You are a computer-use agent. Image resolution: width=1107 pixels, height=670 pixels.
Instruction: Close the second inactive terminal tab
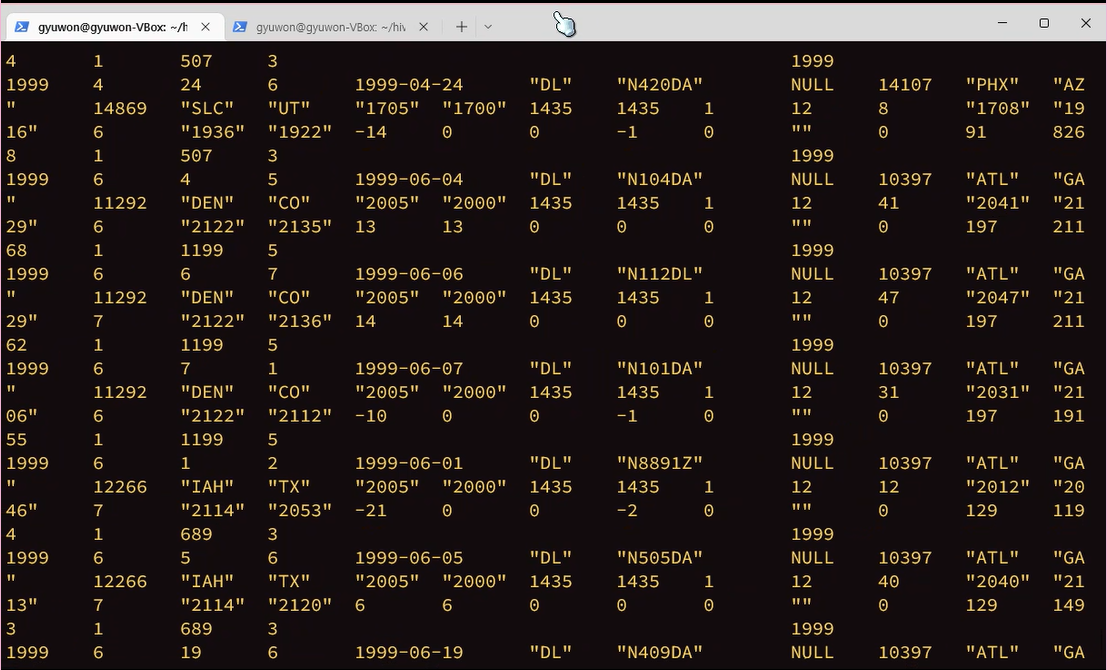point(424,27)
